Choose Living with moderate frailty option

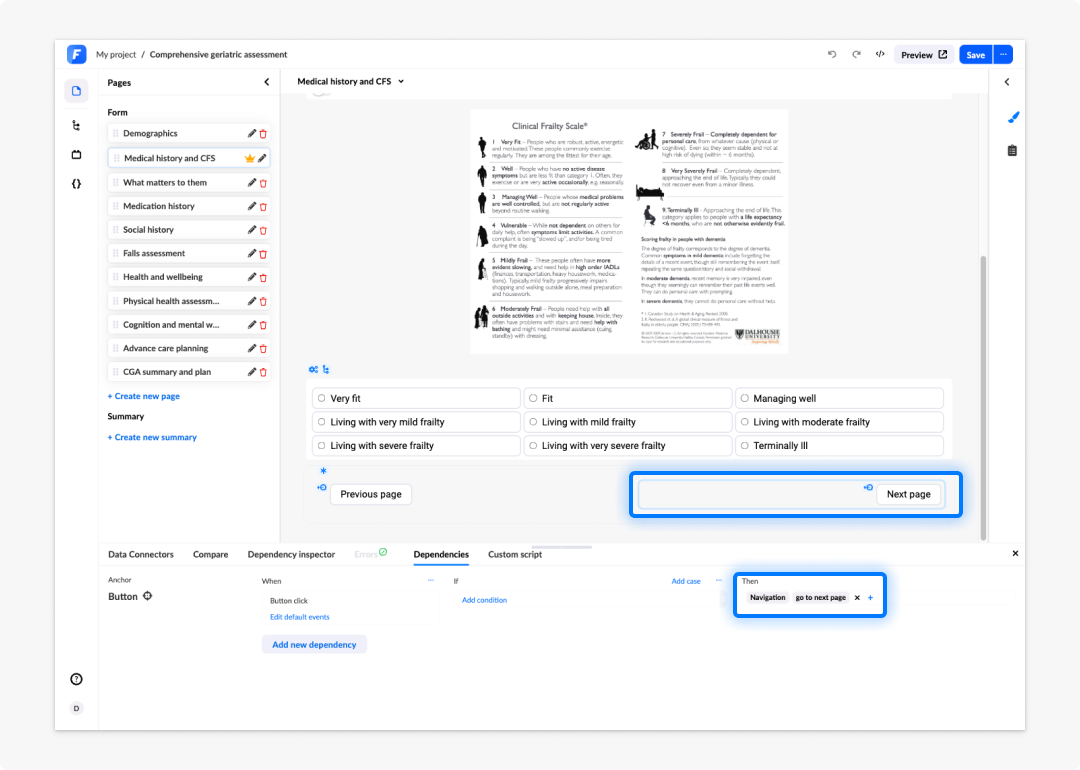pyautogui.click(x=839, y=422)
